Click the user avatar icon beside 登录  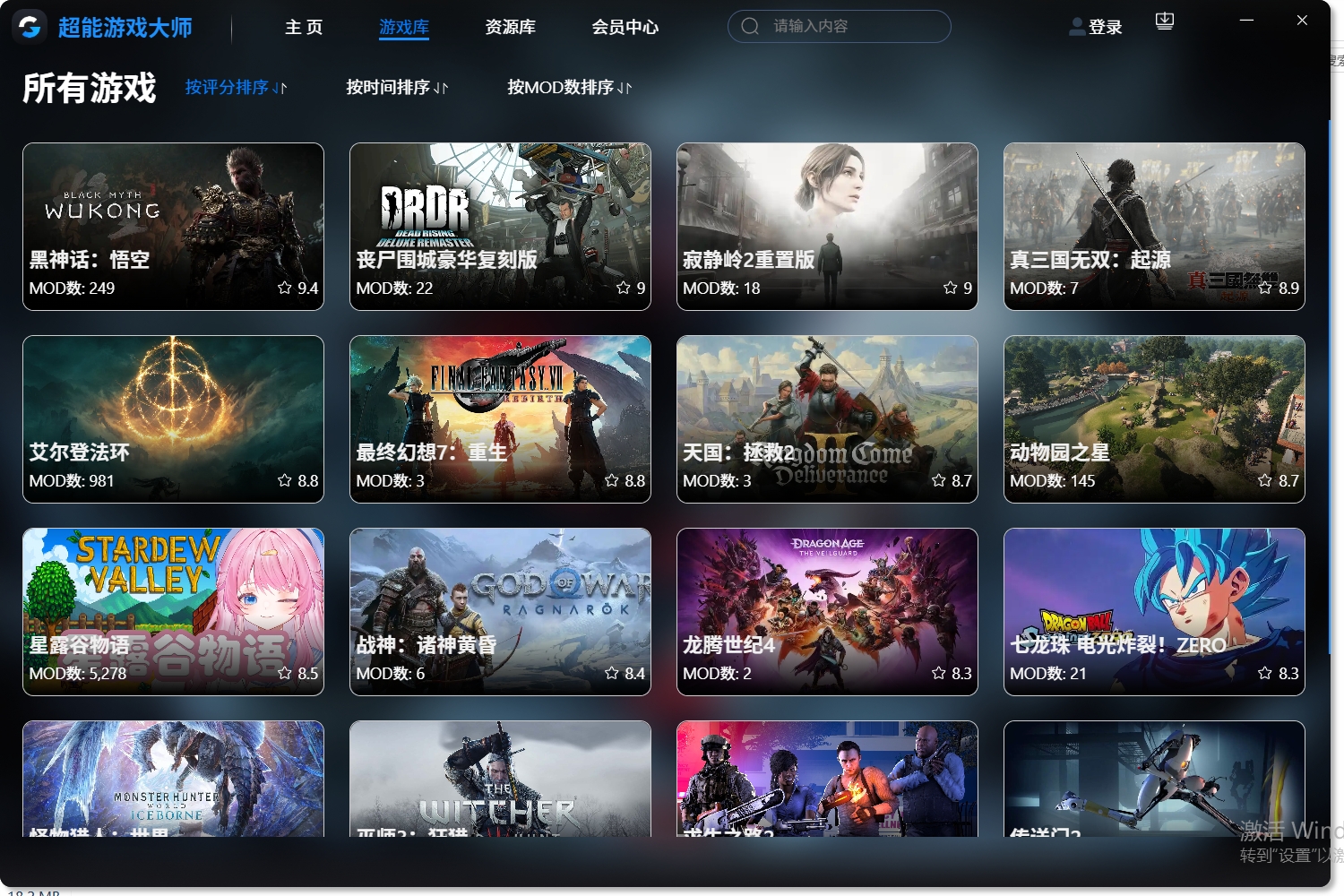tap(1076, 28)
